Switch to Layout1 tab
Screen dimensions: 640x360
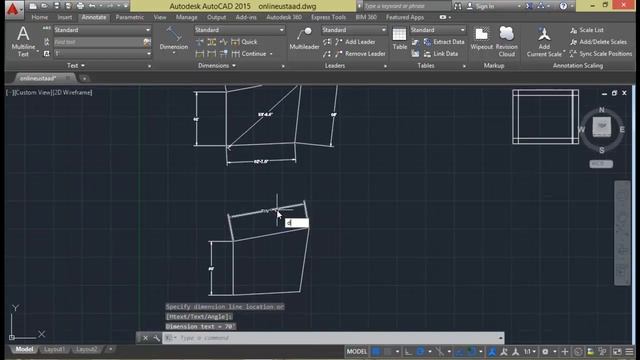(53, 349)
